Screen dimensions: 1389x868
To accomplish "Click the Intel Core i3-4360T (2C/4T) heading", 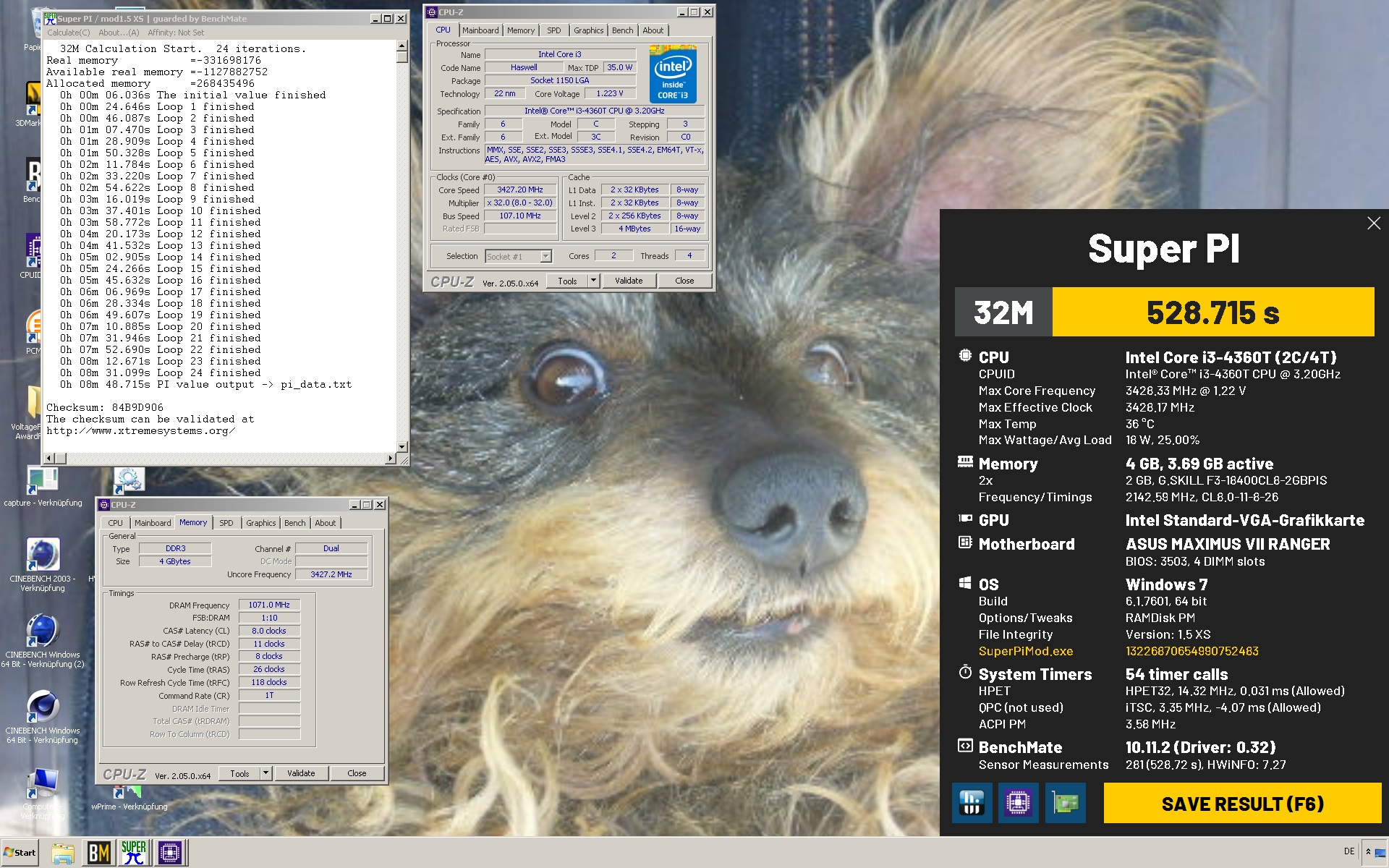I will click(1231, 357).
